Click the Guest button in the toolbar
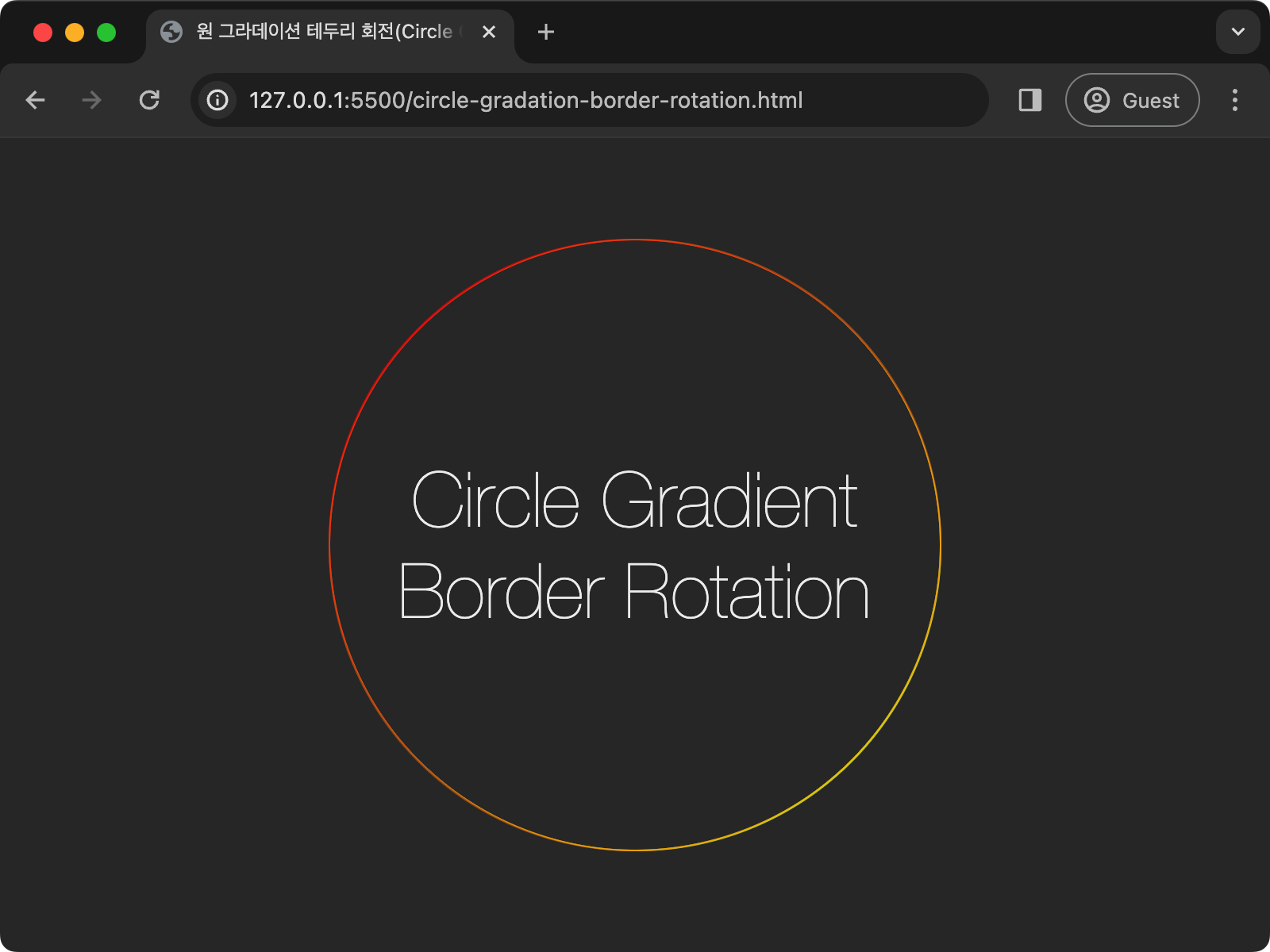The height and width of the screenshot is (952, 1270). 1133,100
